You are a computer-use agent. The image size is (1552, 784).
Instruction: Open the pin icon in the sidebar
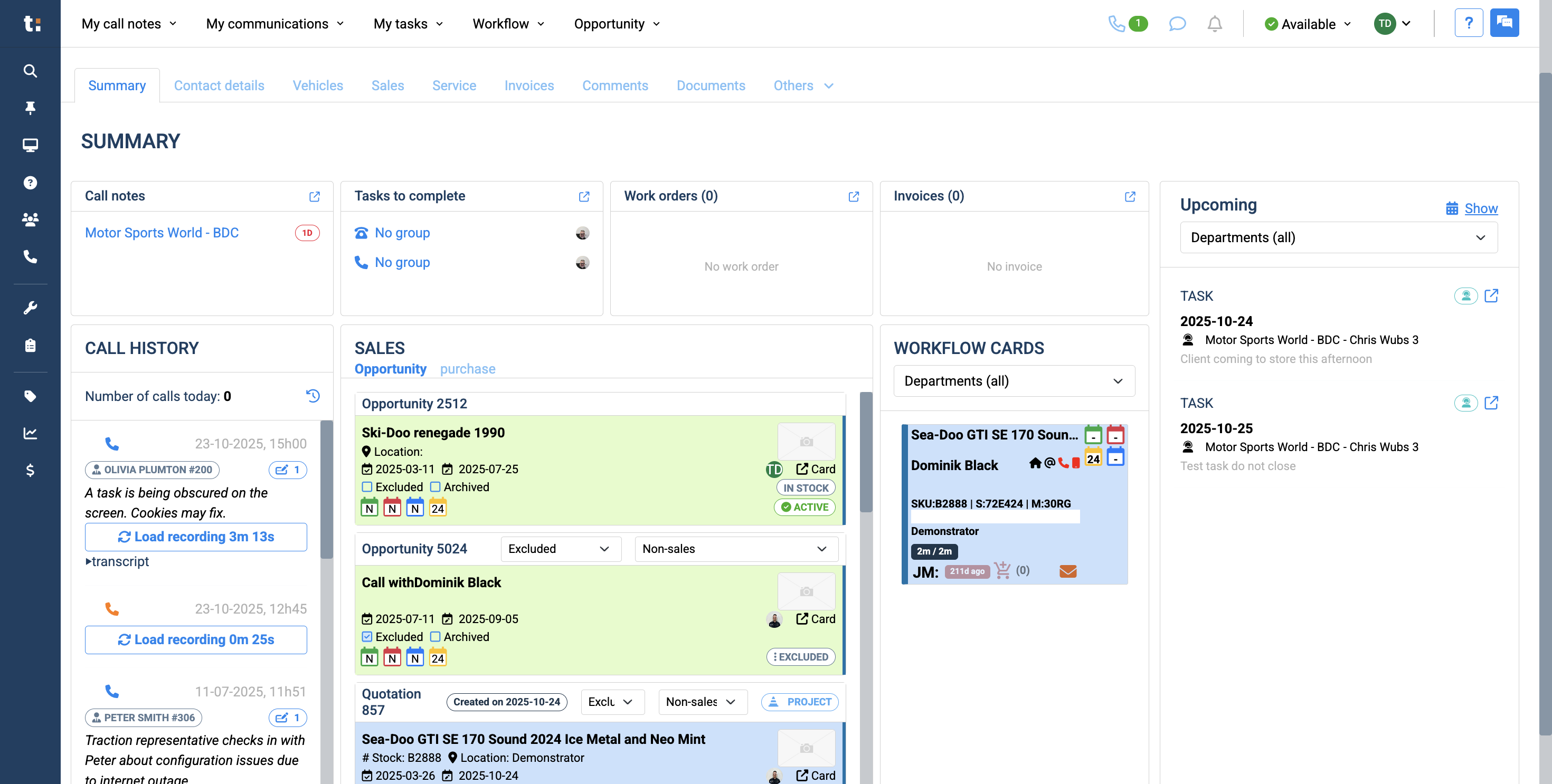[x=30, y=108]
